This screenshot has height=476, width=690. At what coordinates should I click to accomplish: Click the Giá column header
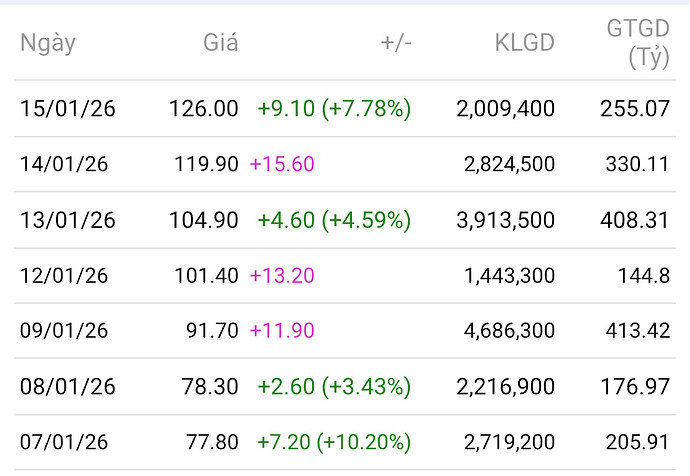click(220, 43)
